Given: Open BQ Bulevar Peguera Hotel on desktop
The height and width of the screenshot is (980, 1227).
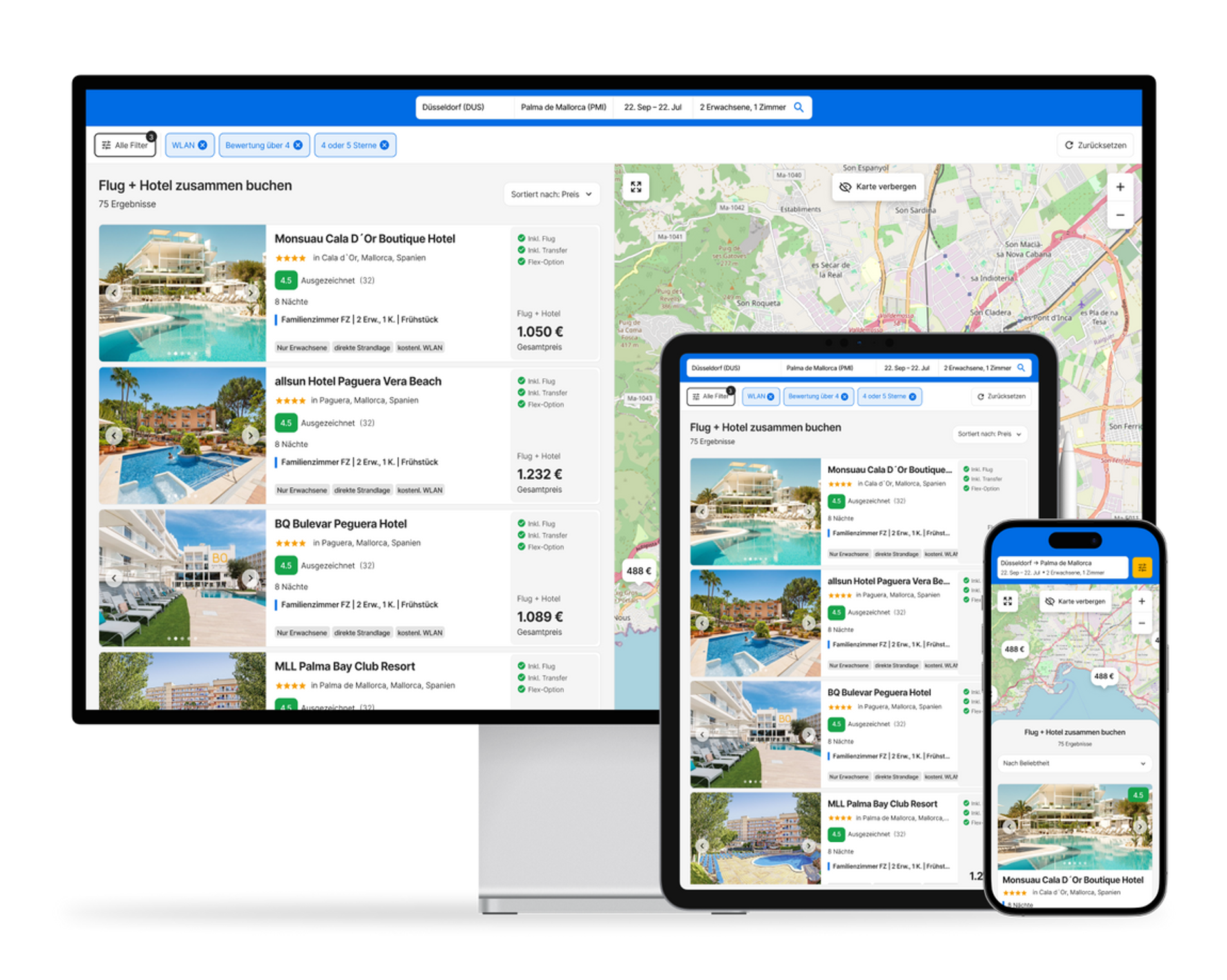Looking at the screenshot, I should [341, 523].
